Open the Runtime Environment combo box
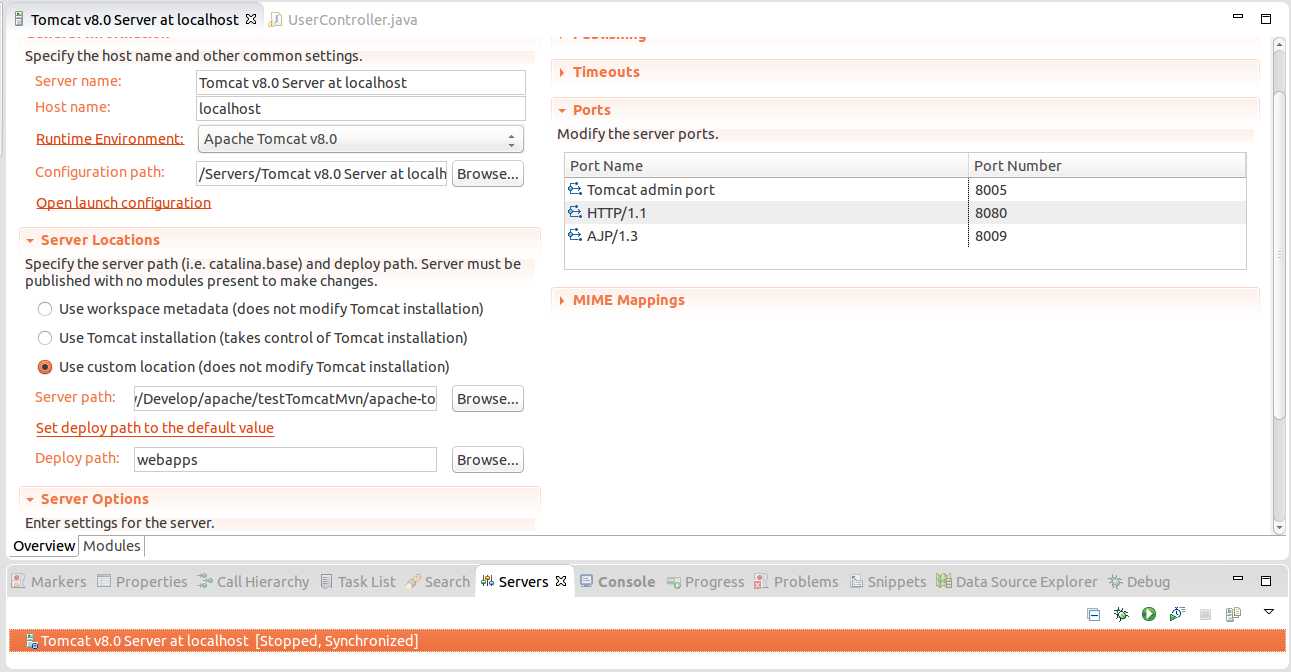The width and height of the screenshot is (1291, 672). tap(361, 139)
